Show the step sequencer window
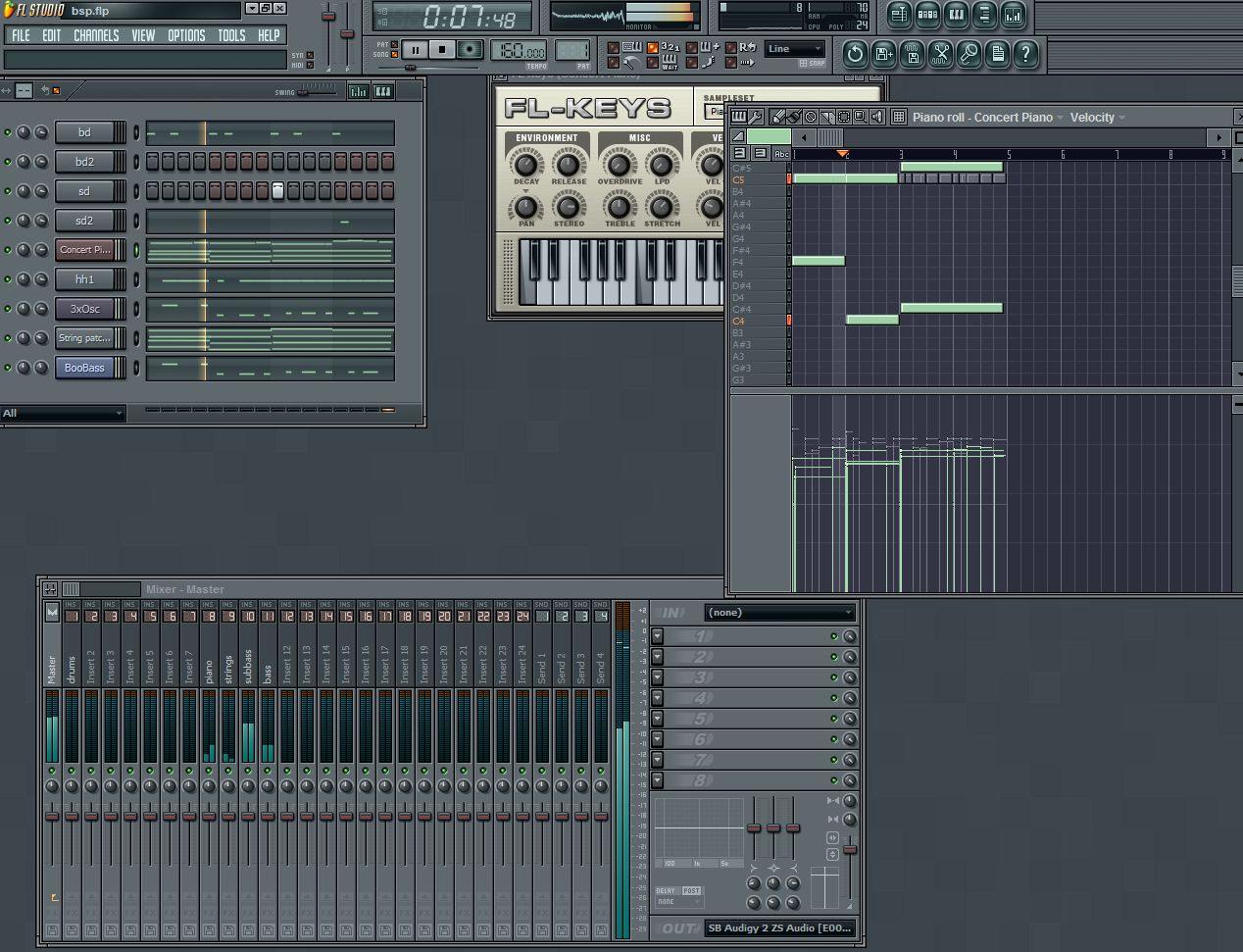The width and height of the screenshot is (1243, 952). (x=927, y=15)
